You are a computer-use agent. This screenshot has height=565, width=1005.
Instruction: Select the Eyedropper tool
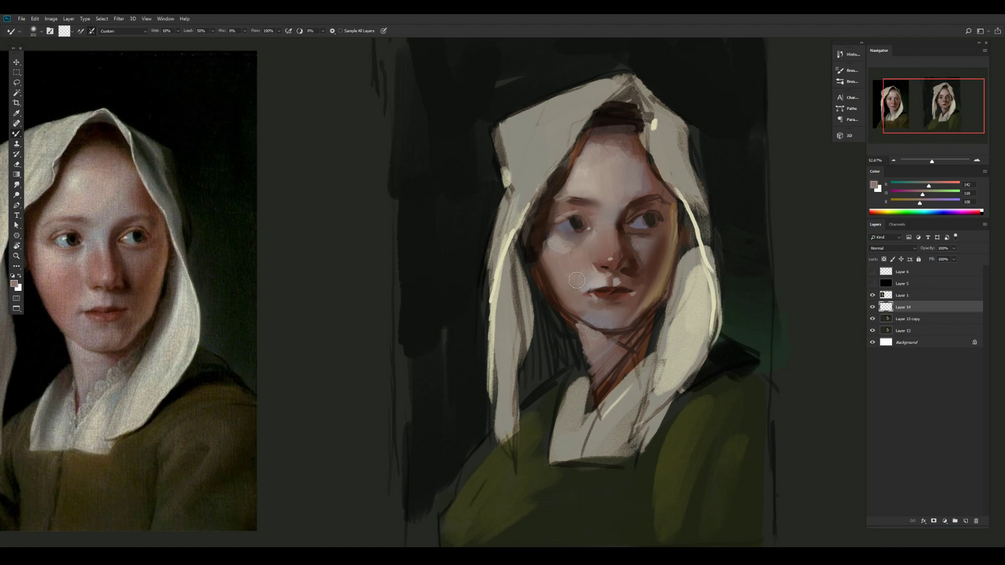(17, 113)
